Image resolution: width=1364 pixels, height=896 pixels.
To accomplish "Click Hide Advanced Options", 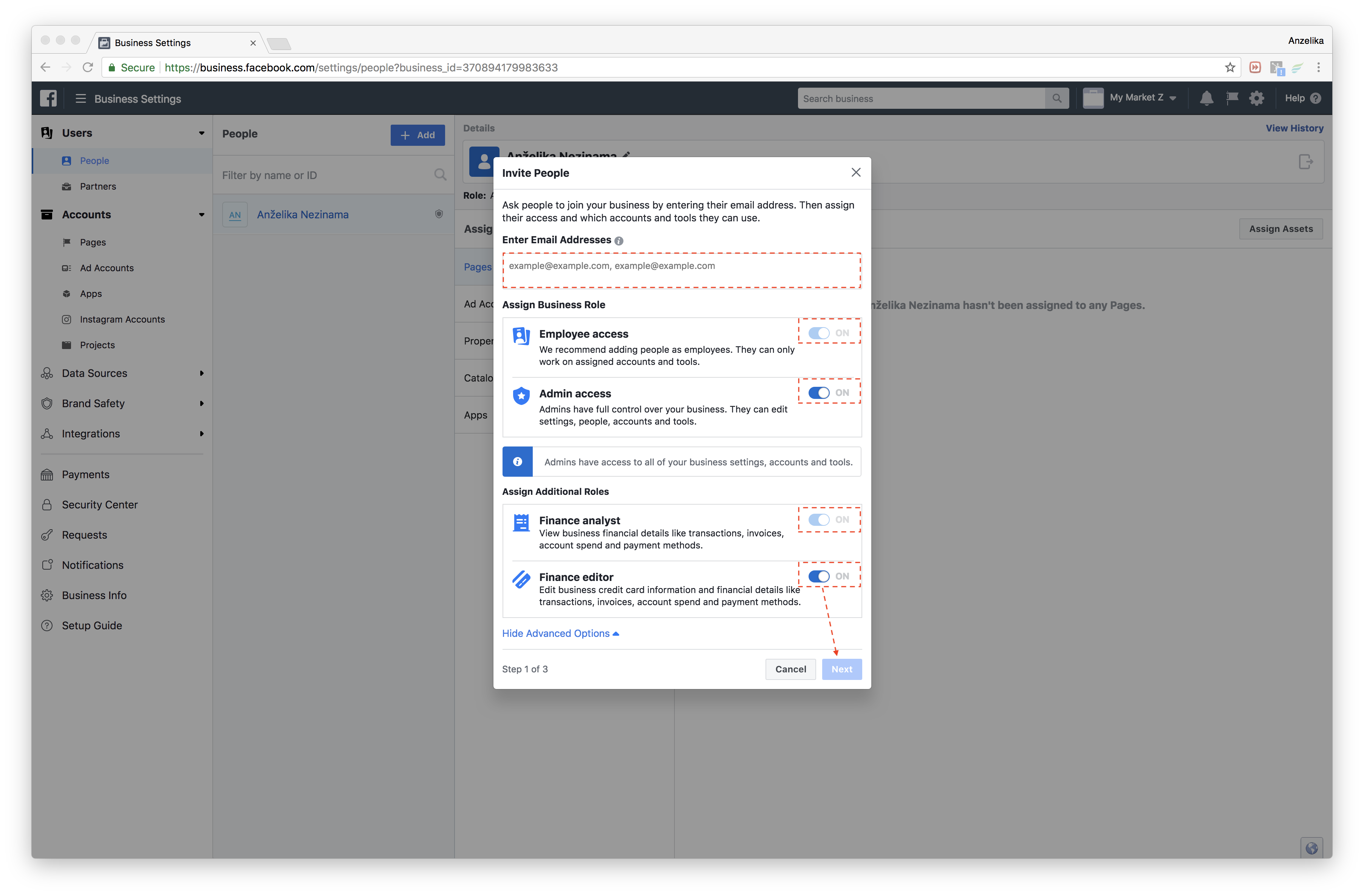I will [x=560, y=633].
